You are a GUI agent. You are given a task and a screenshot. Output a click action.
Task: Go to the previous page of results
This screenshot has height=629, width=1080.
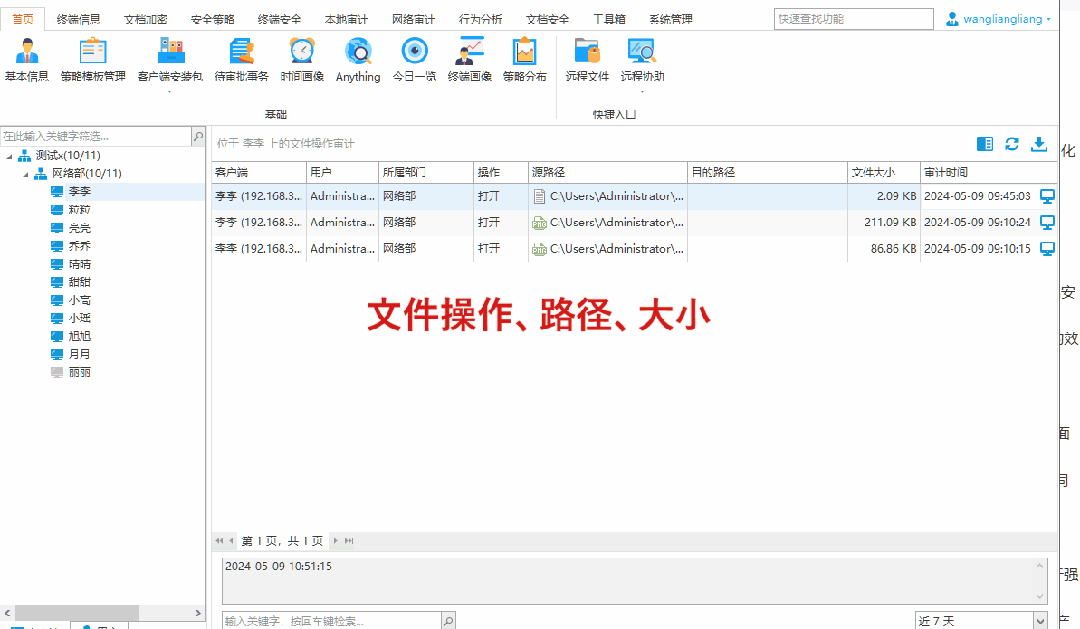pos(231,541)
